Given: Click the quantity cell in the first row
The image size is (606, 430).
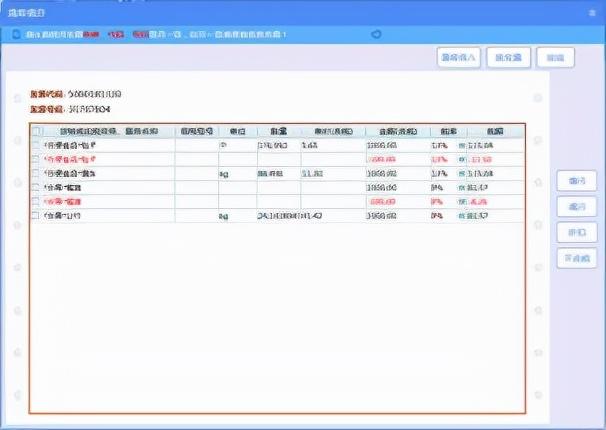Looking at the screenshot, I should coord(272,146).
